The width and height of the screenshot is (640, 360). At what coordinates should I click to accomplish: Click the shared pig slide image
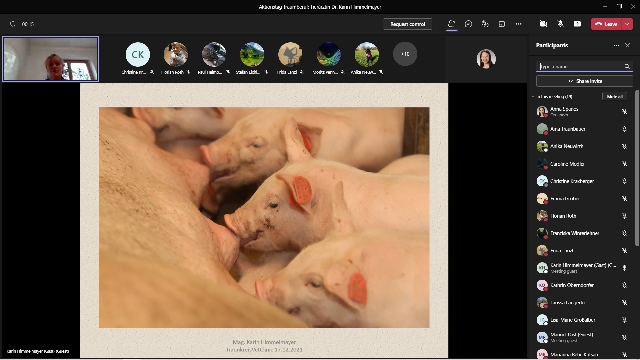tap(264, 218)
